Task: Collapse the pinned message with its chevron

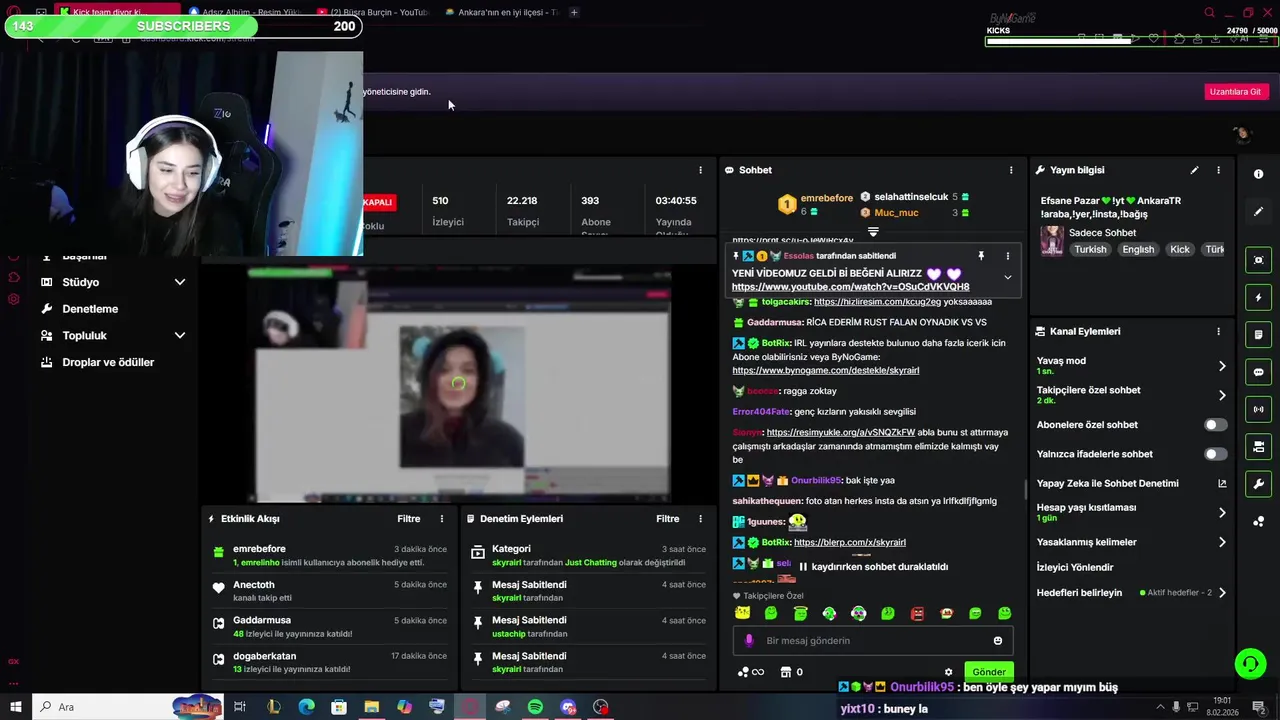Action: click(1007, 277)
